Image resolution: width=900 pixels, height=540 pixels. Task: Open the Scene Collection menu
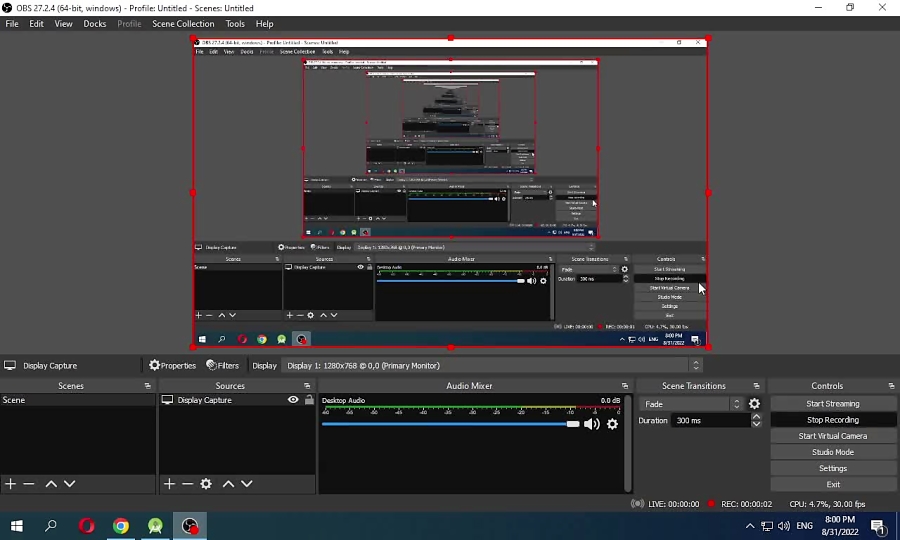click(183, 24)
